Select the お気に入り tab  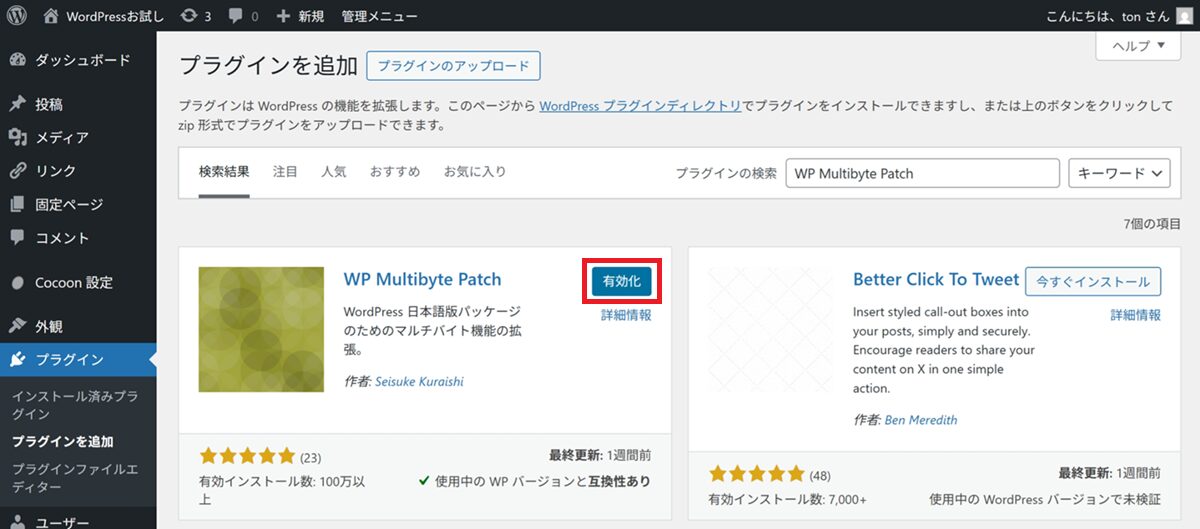coord(475,172)
